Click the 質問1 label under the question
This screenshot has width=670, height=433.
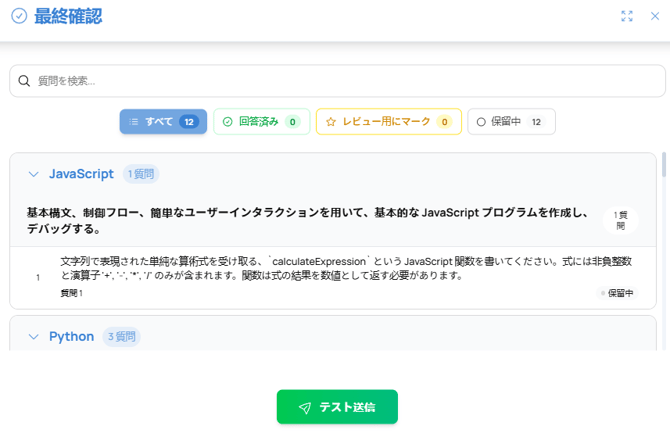(x=72, y=294)
